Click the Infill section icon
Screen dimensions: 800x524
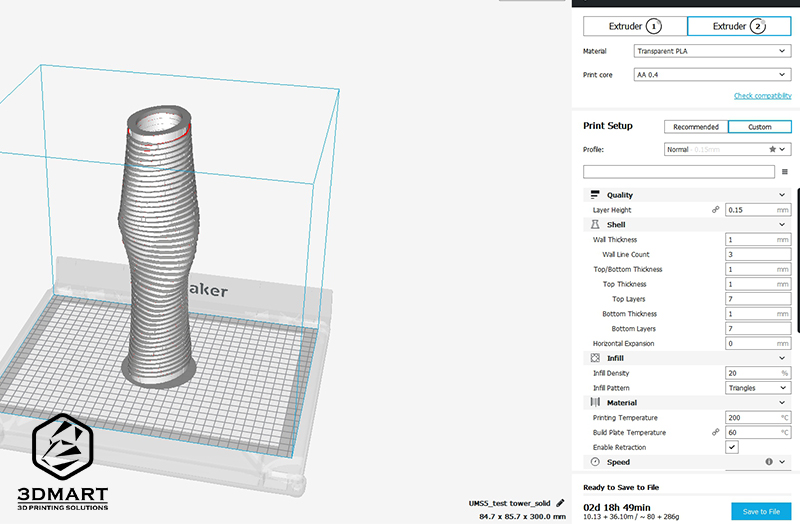pos(595,358)
